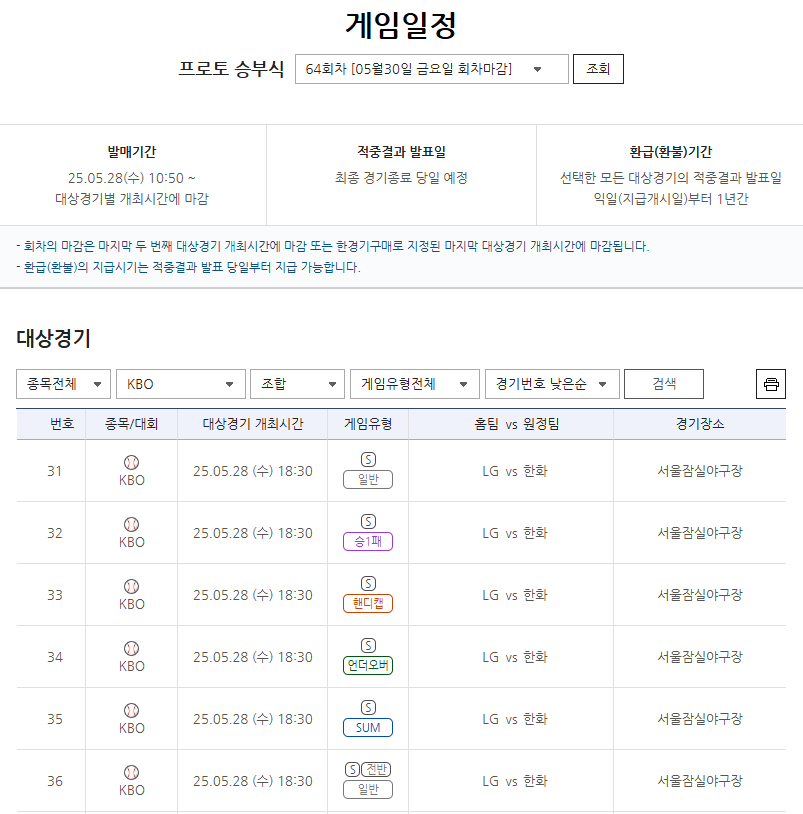This screenshot has width=803, height=814.
Task: Click the 핸디캡 badge on game 33
Action: (367, 603)
